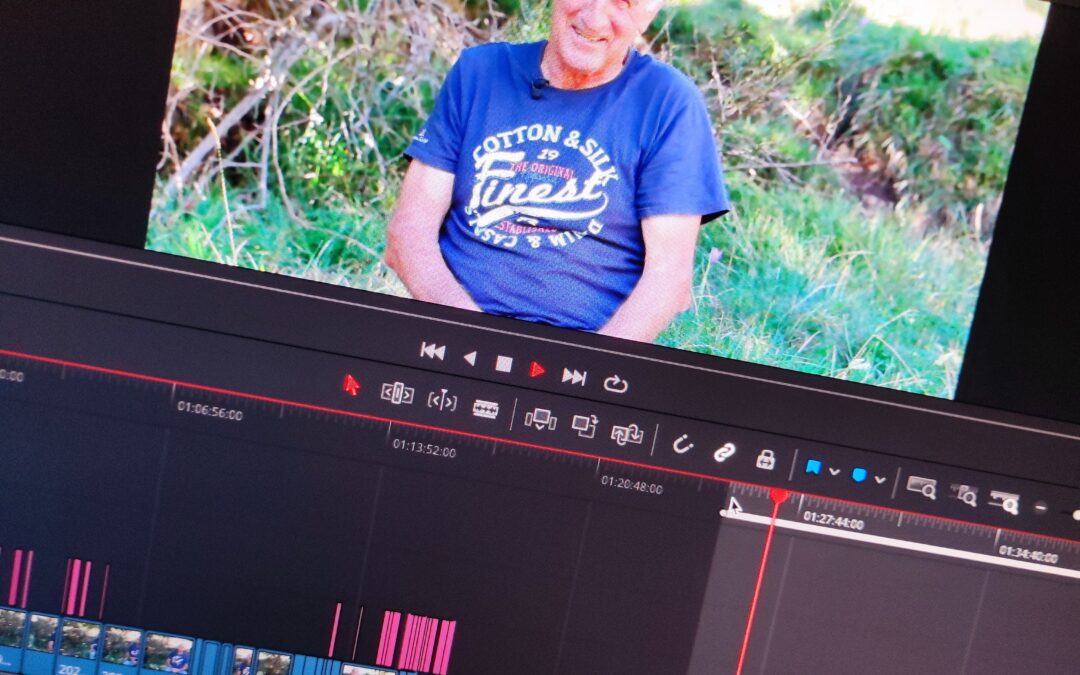The image size is (1080, 675).
Task: Select the red arrow Selection Mode tool
Action: pyautogui.click(x=351, y=385)
